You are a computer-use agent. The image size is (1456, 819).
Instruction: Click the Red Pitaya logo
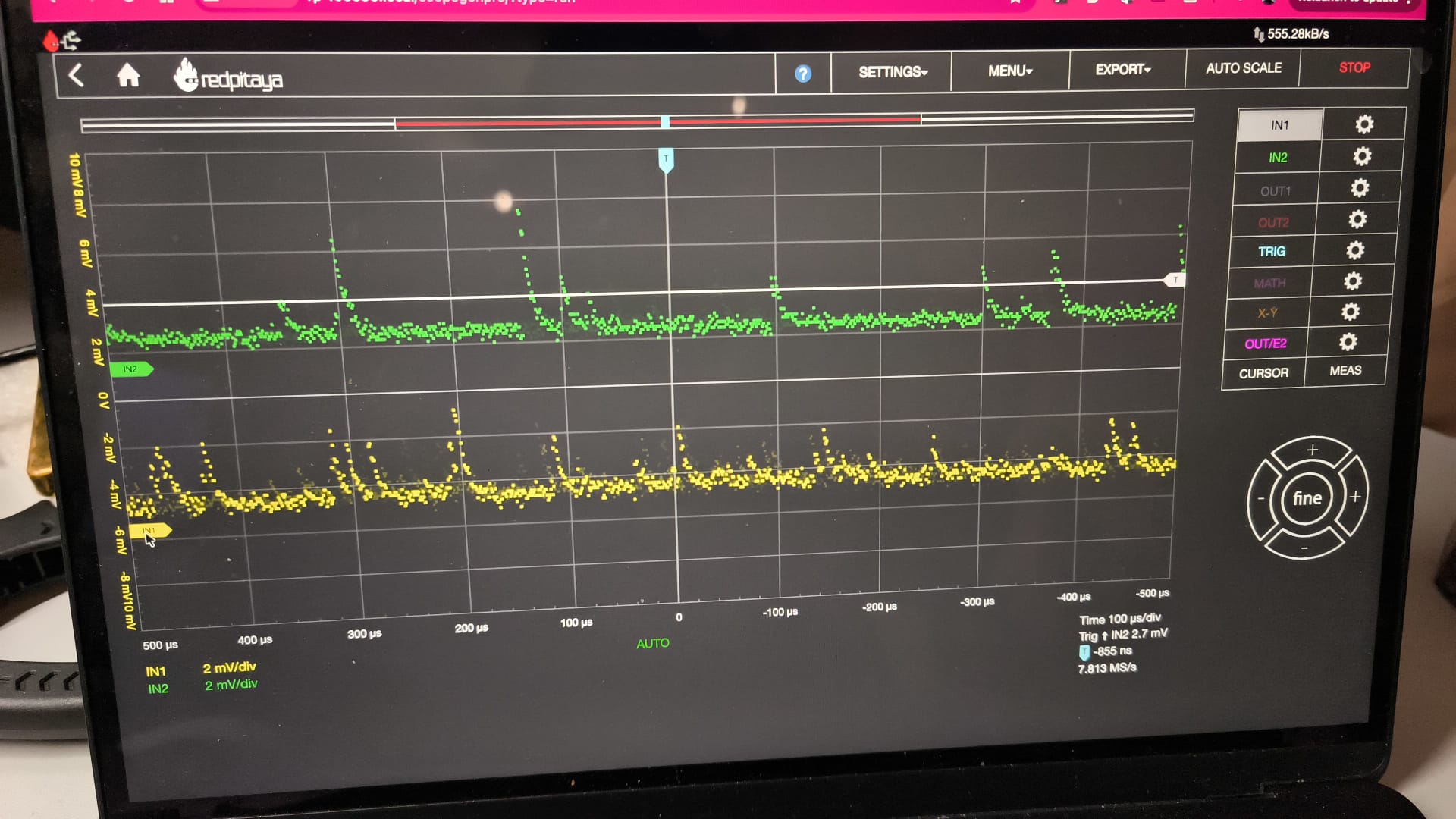tap(228, 77)
